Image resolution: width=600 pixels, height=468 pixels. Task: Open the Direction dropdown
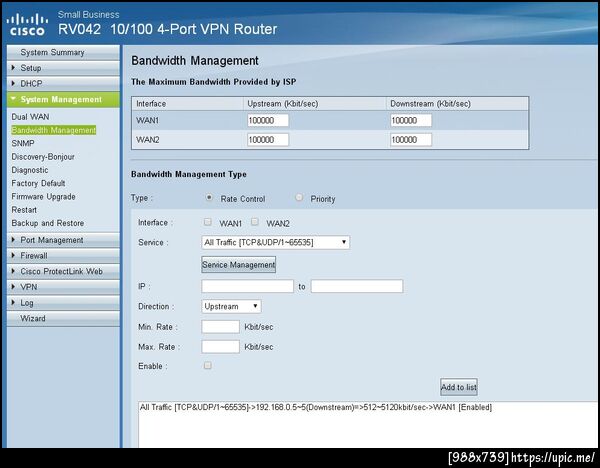click(x=232, y=307)
